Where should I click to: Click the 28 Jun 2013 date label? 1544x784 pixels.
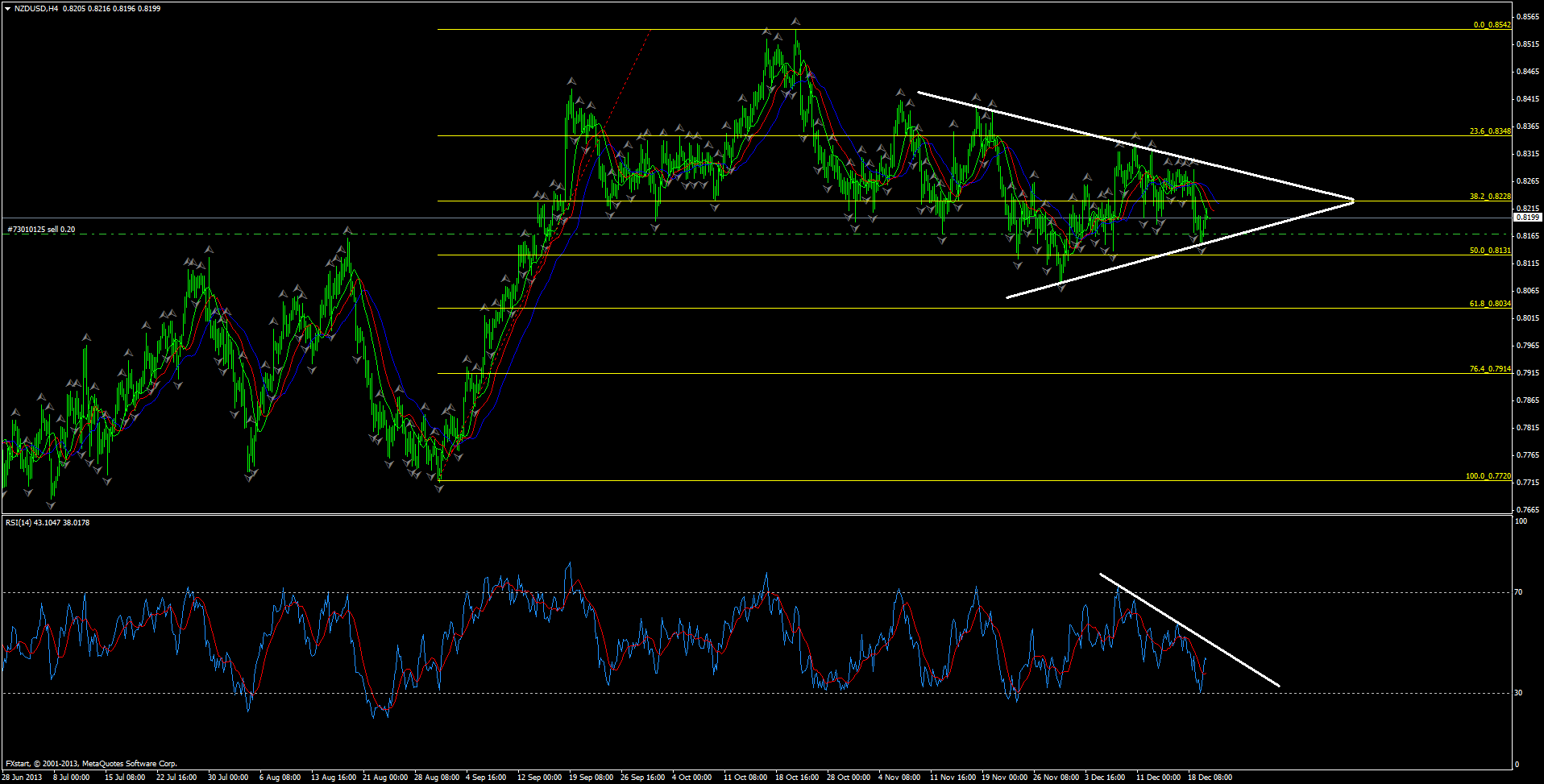22,778
